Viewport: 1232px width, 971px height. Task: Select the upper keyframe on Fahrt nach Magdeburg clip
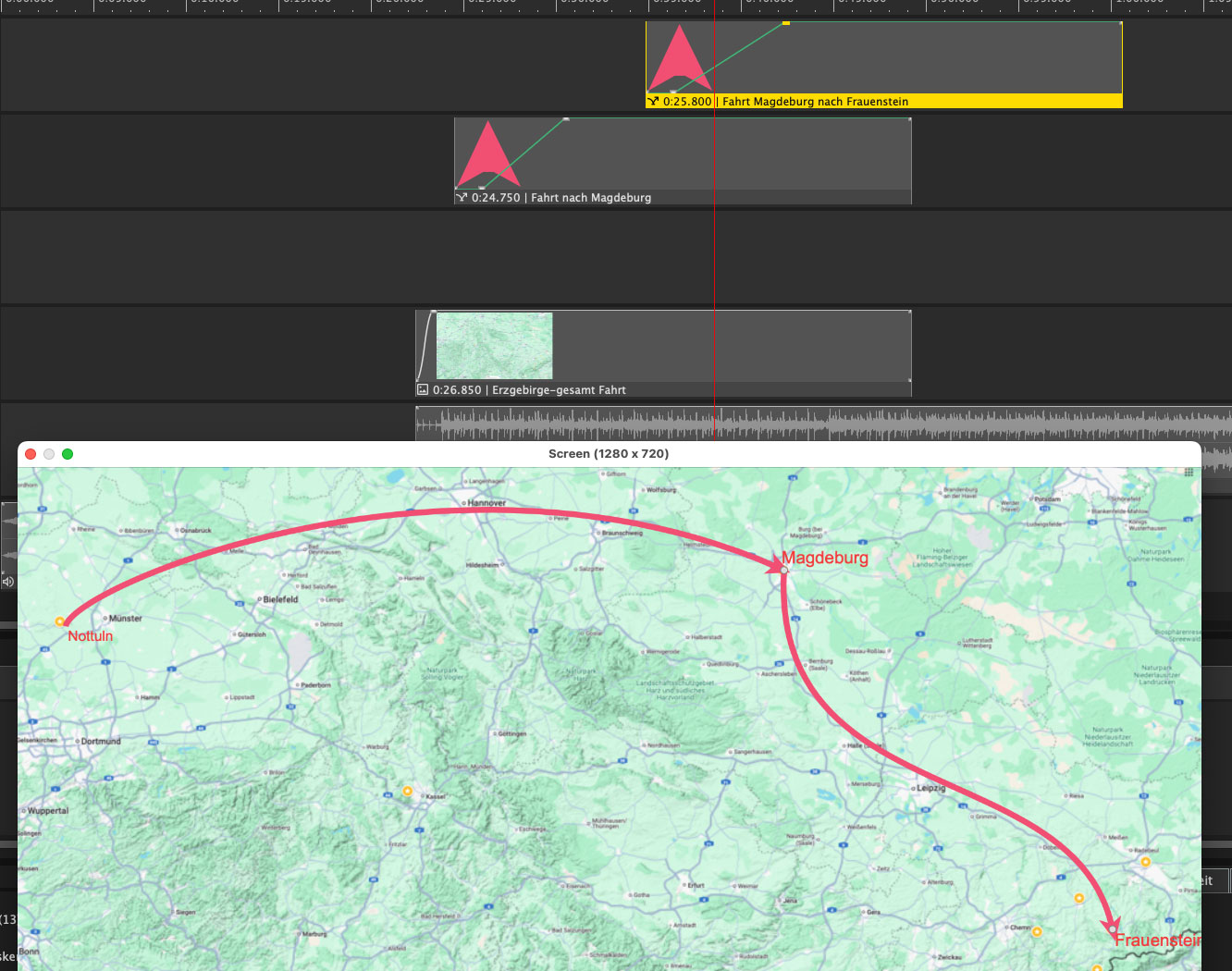point(566,119)
